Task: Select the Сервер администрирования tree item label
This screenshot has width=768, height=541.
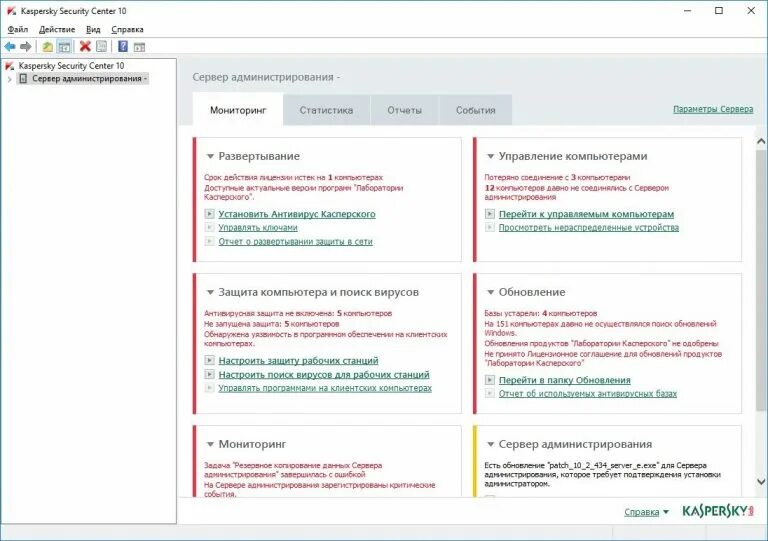Action: [x=90, y=79]
